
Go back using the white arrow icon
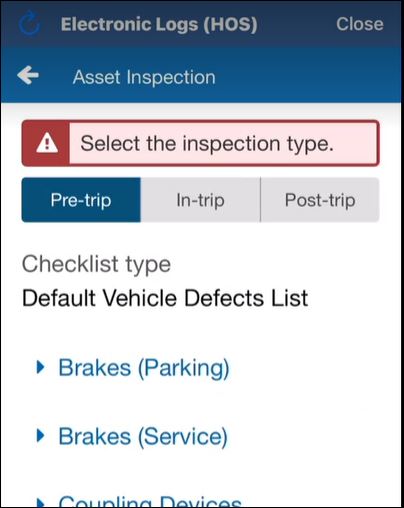click(x=28, y=75)
